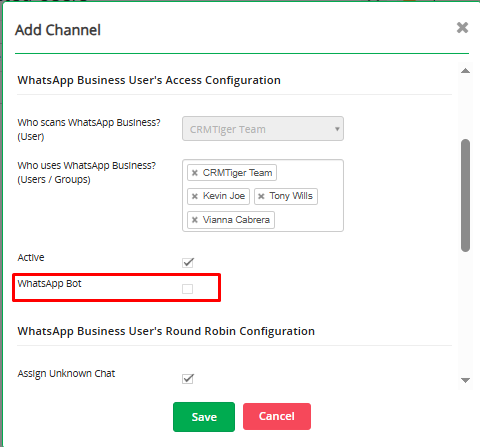Screen dimensions: 480x447
Task: Click the scrollbar up arrow
Action: point(465,71)
